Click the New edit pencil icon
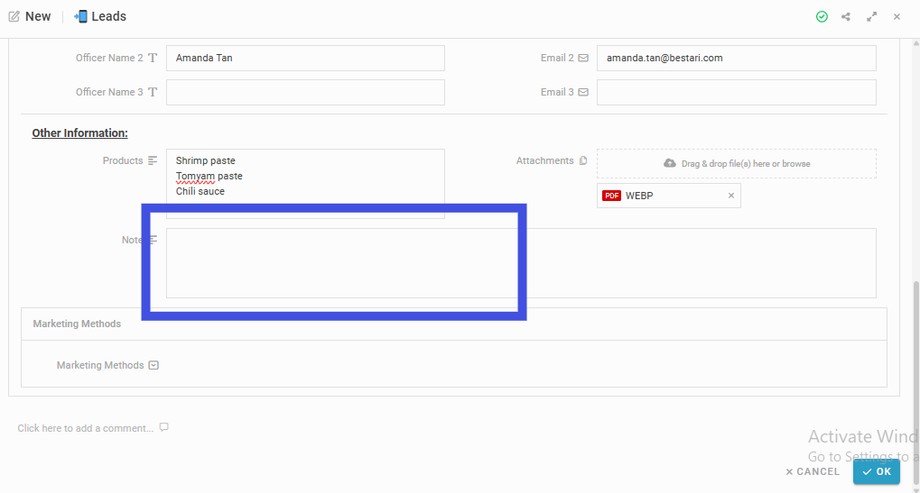The height and width of the screenshot is (493, 920). pos(13,16)
